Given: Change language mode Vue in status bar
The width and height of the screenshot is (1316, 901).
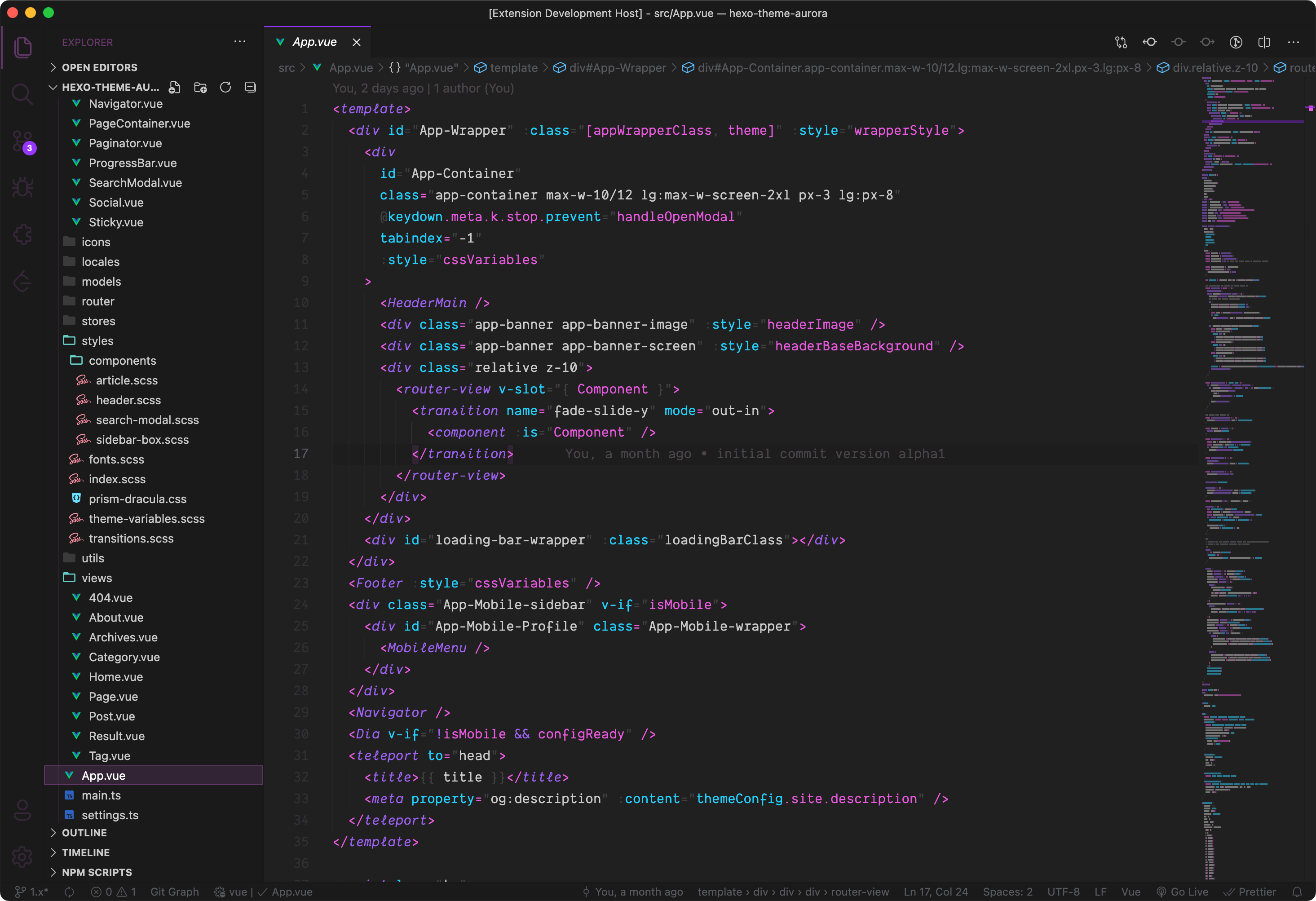Looking at the screenshot, I should point(1131,892).
